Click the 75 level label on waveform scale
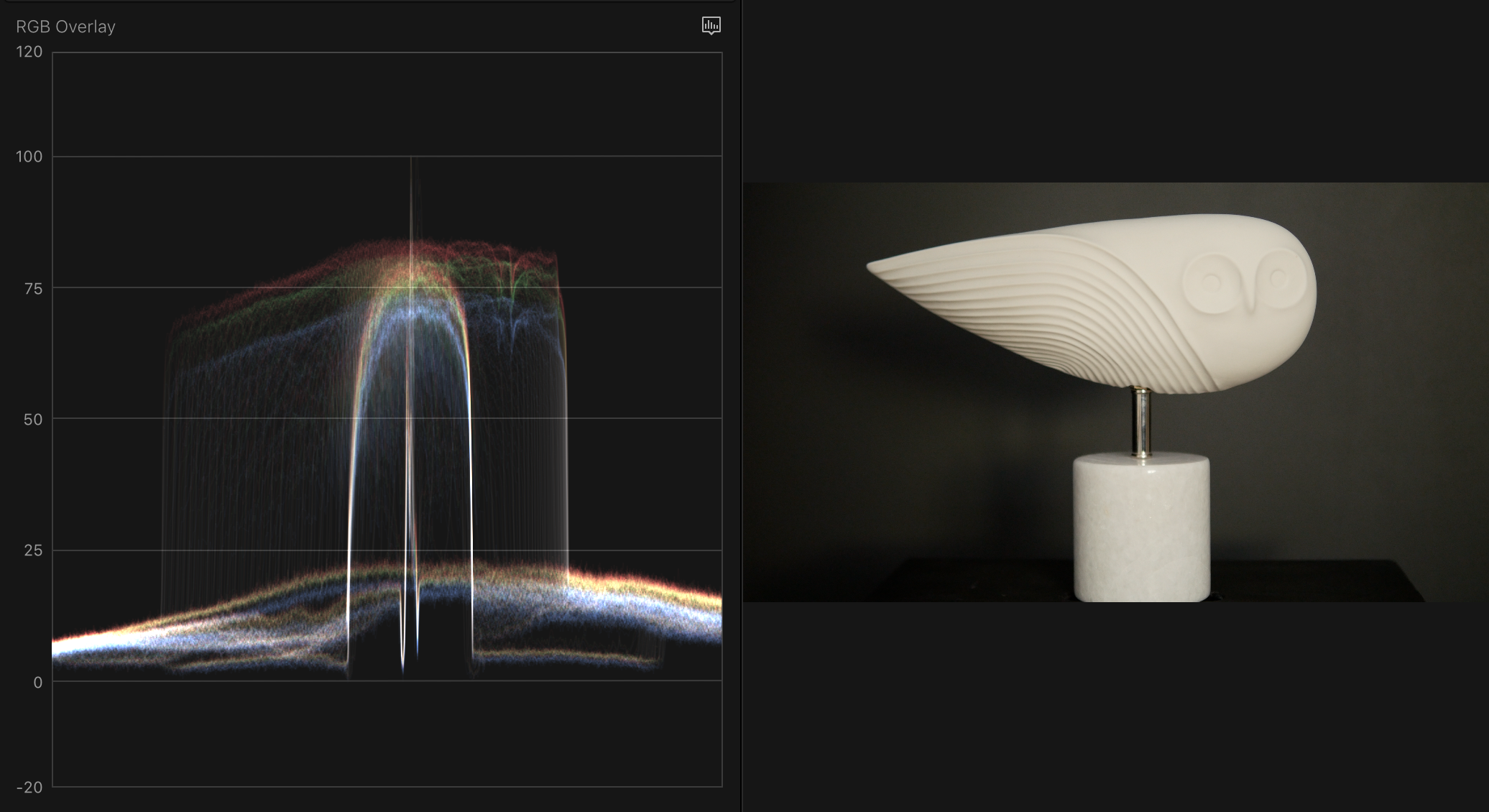1489x812 pixels. click(x=33, y=289)
